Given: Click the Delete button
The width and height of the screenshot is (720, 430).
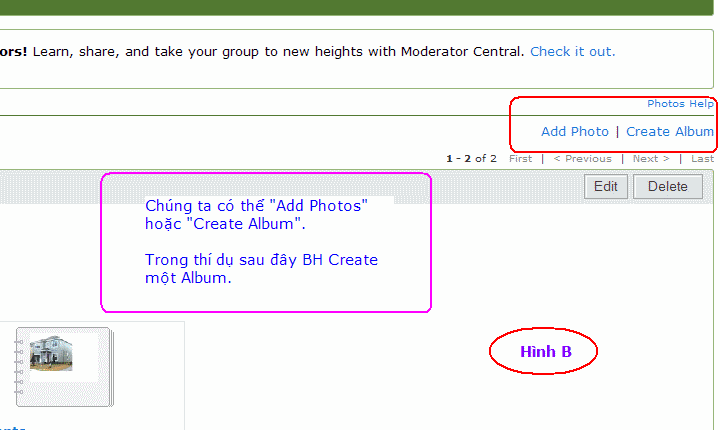Looking at the screenshot, I should click(x=668, y=187).
